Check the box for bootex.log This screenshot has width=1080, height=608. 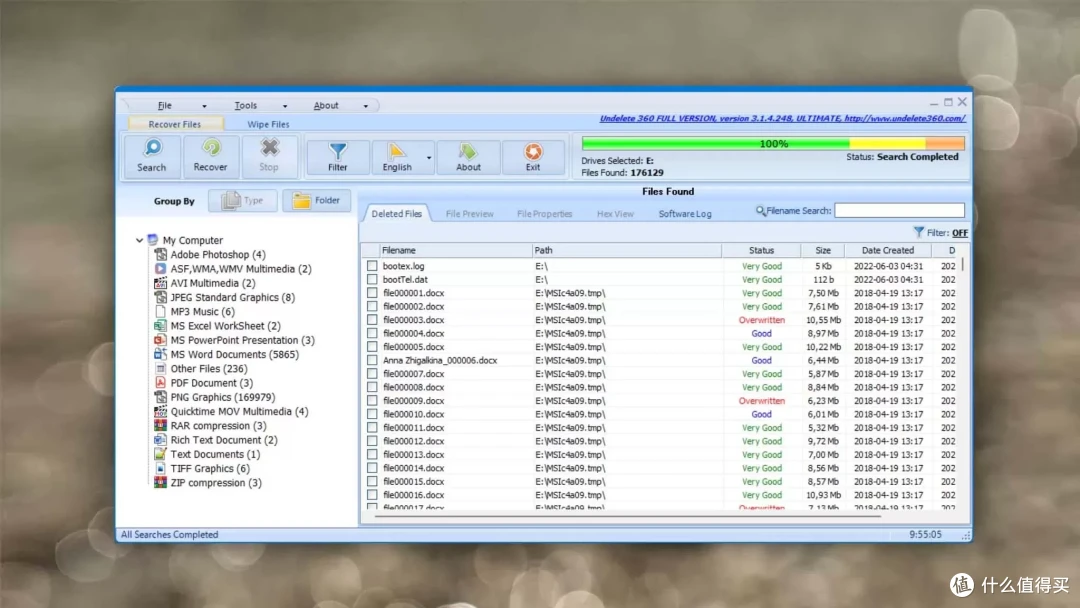(x=372, y=266)
